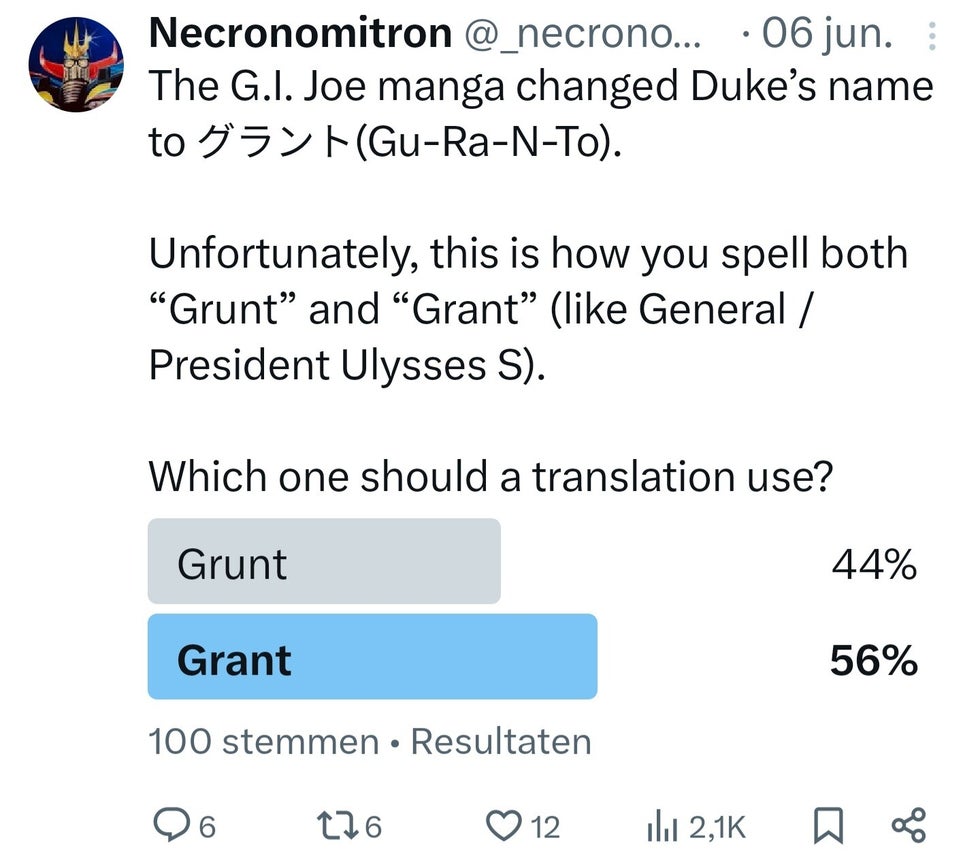The height and width of the screenshot is (858, 980).
Task: Click the 2,1K views count
Action: pos(718,827)
